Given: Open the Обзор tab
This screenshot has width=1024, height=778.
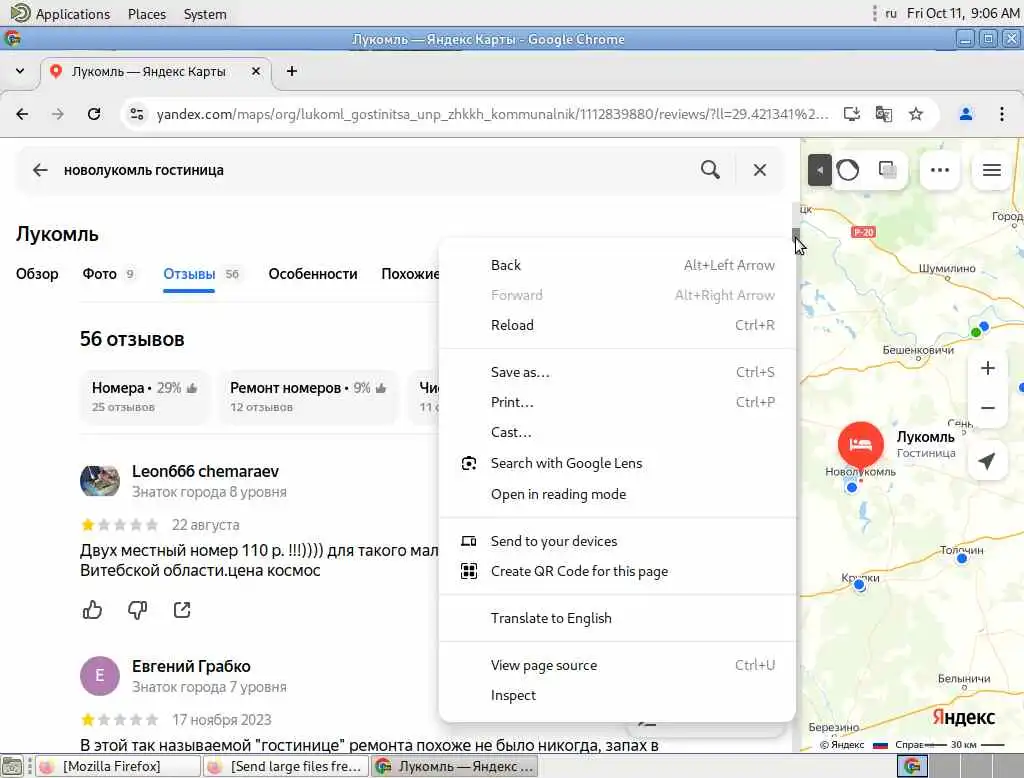Looking at the screenshot, I should (37, 274).
